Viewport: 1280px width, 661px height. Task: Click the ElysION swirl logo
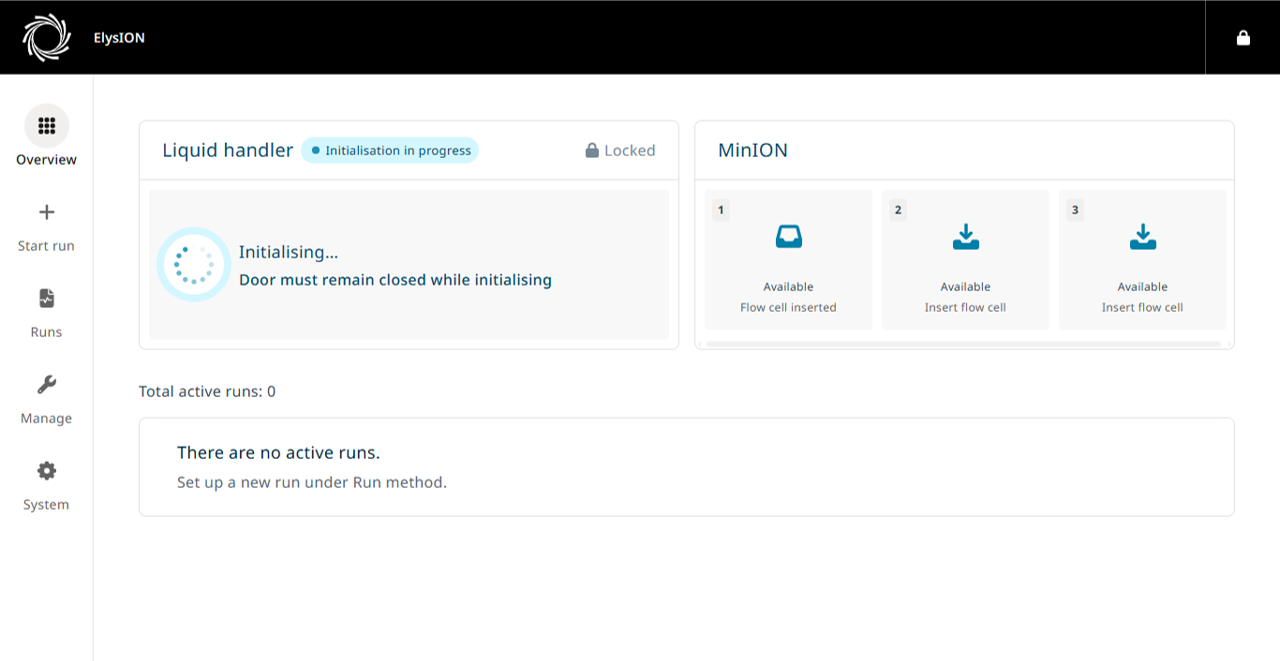[x=47, y=38]
